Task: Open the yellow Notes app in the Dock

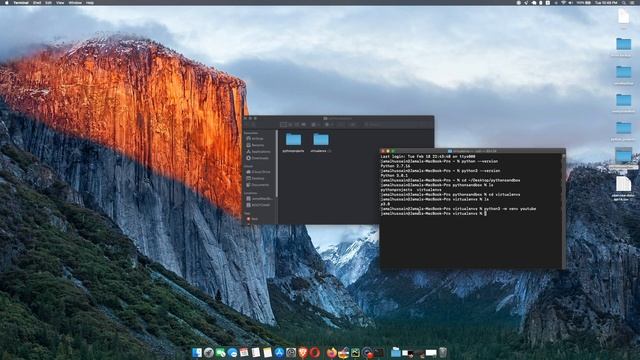Action: coord(267,352)
